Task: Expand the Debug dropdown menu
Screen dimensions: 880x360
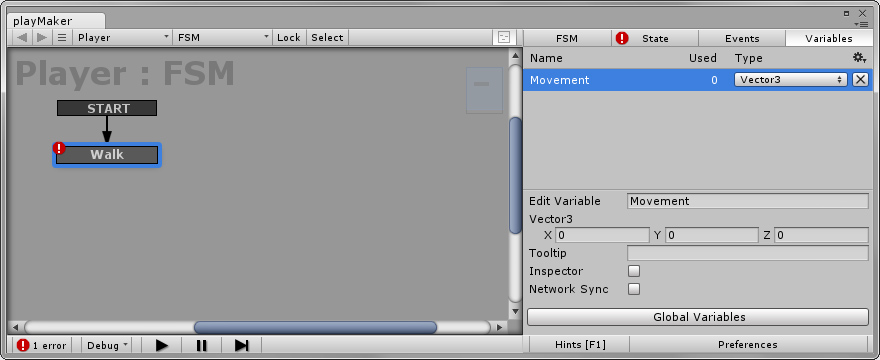Action: click(107, 345)
